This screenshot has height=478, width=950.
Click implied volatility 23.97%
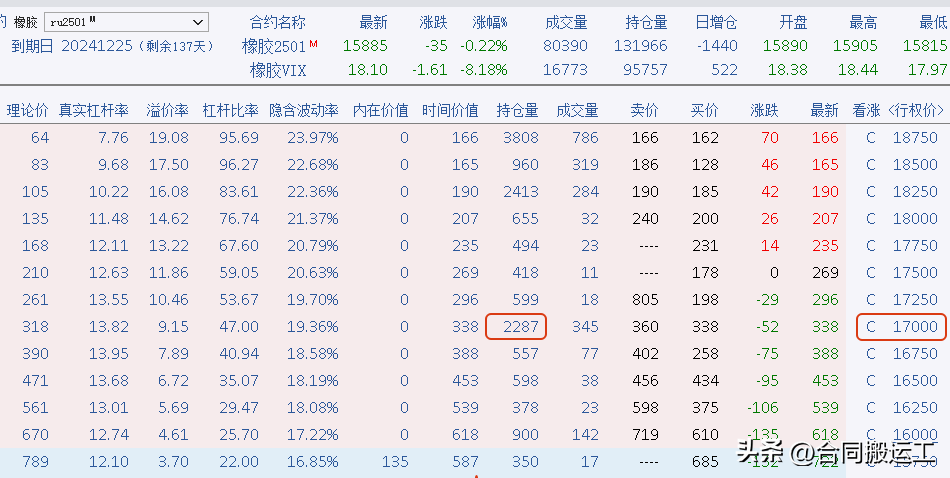coord(313,138)
